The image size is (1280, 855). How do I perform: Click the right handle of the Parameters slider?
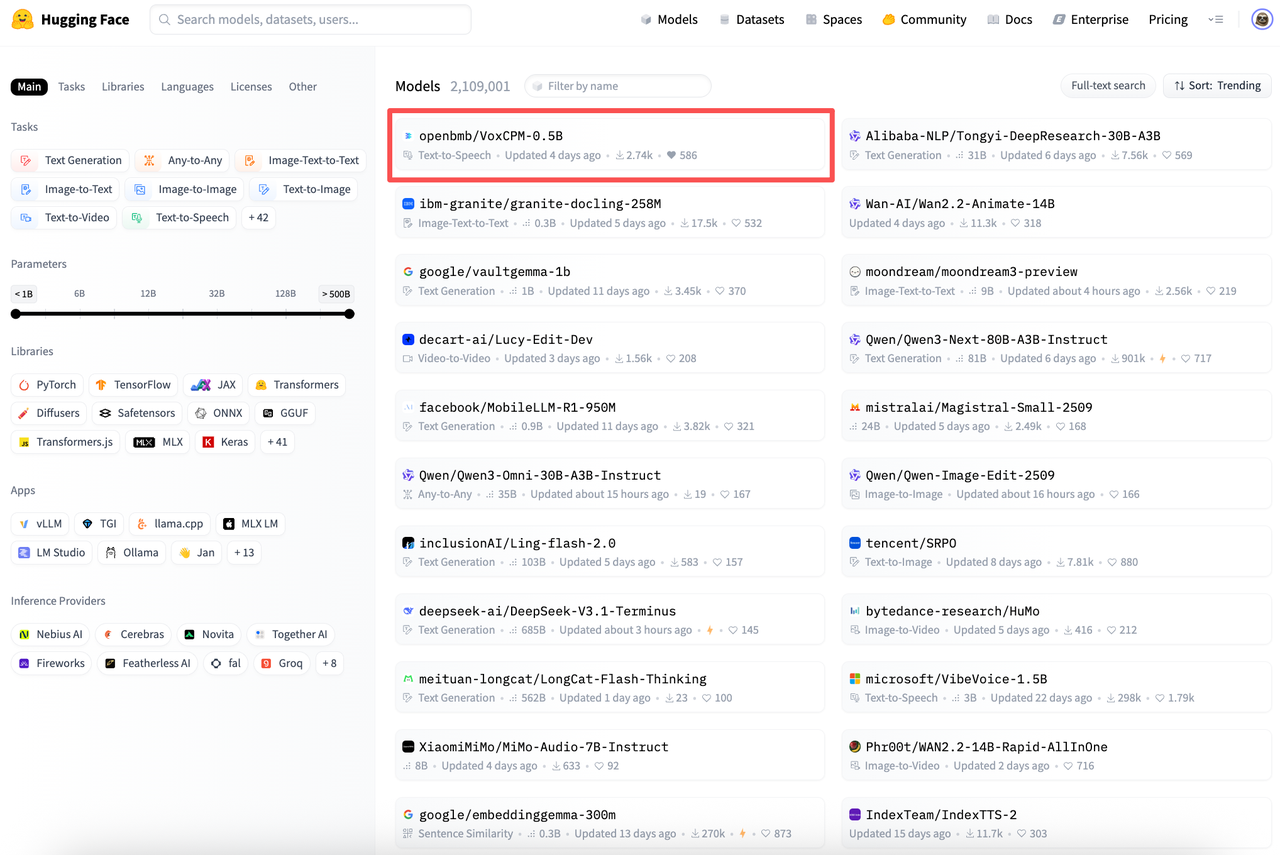349,314
